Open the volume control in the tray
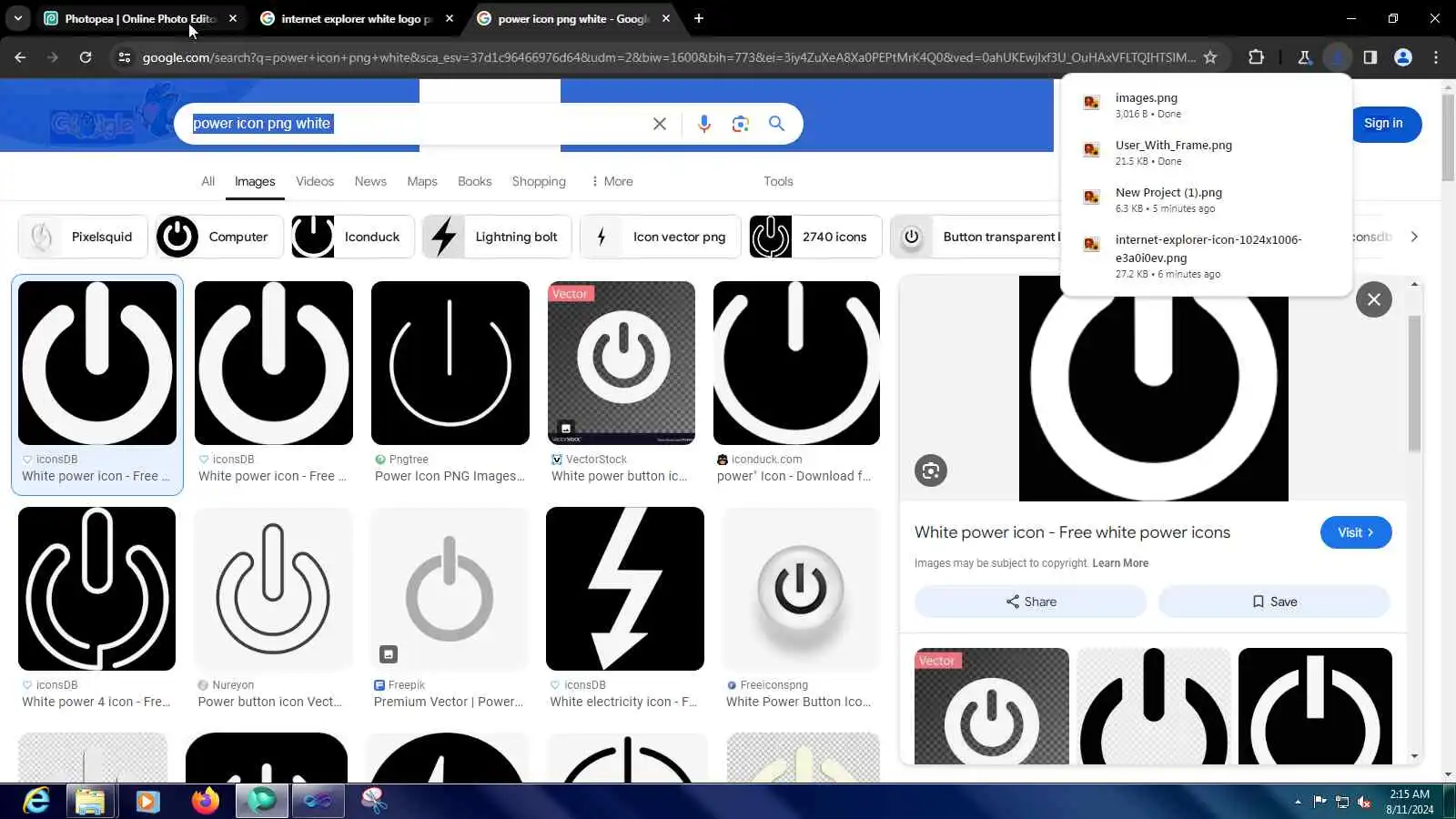The image size is (1456, 819). click(1364, 802)
